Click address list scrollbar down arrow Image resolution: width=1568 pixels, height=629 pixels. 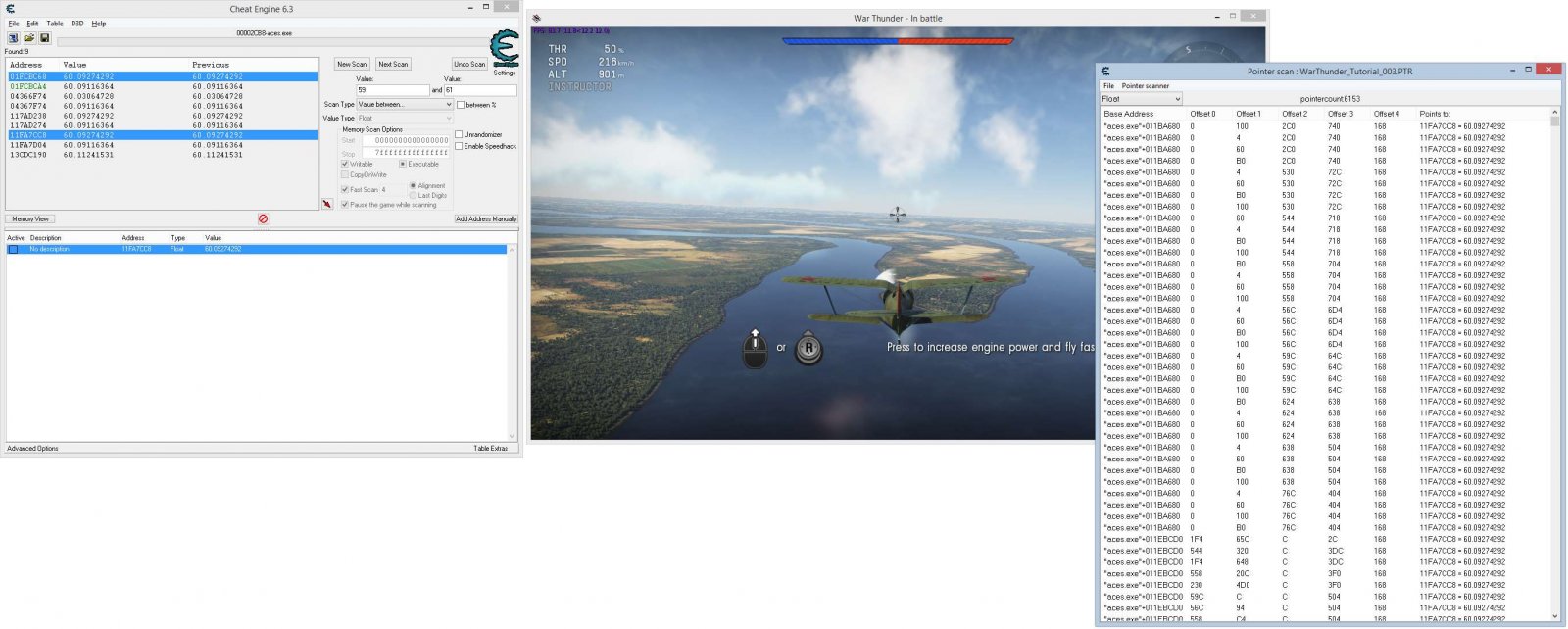512,436
